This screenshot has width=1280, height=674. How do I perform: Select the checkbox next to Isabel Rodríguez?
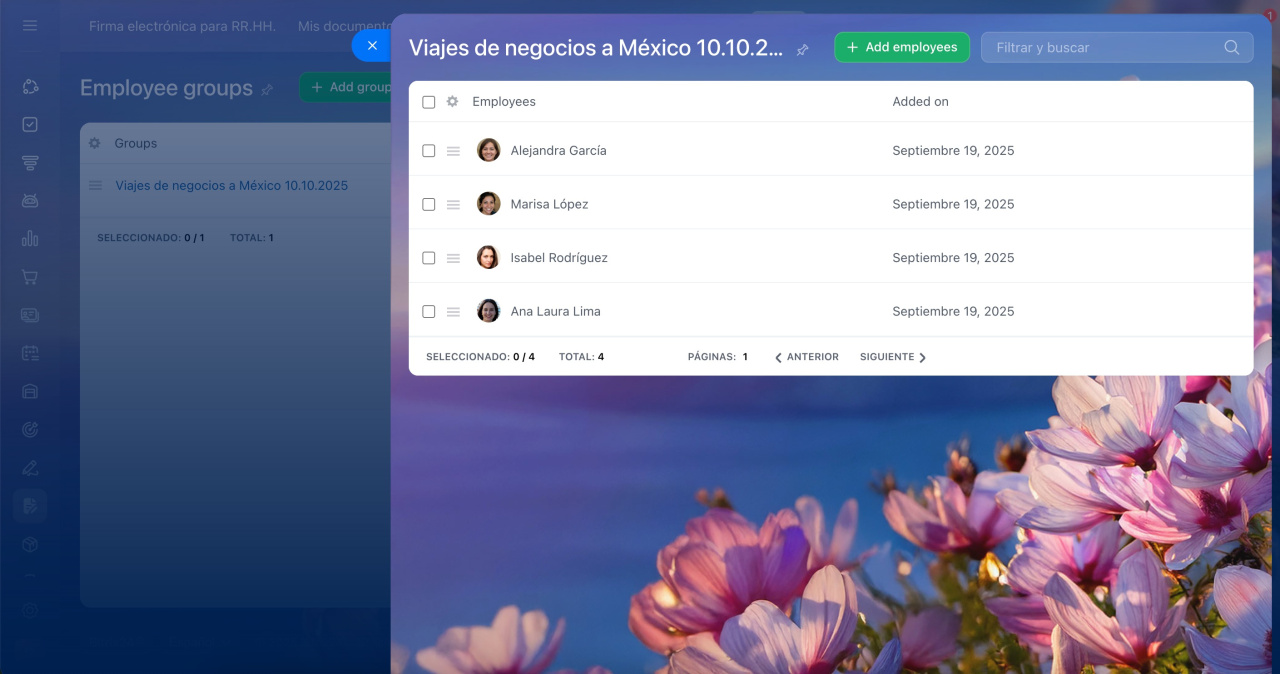429,258
